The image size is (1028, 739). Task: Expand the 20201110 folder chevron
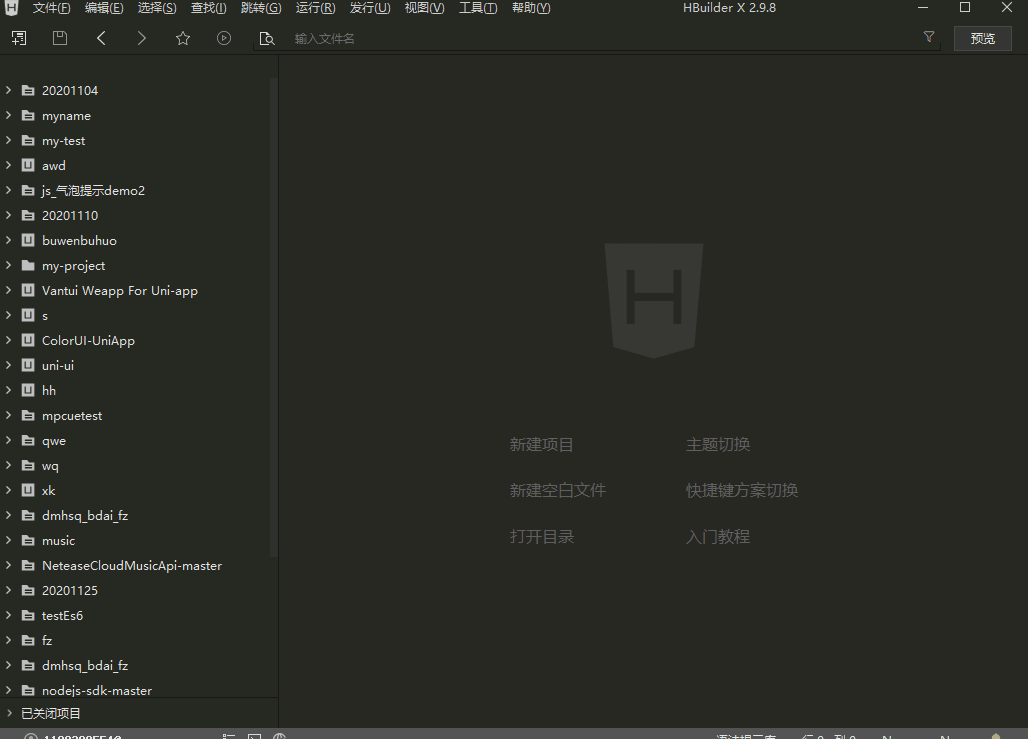point(9,214)
